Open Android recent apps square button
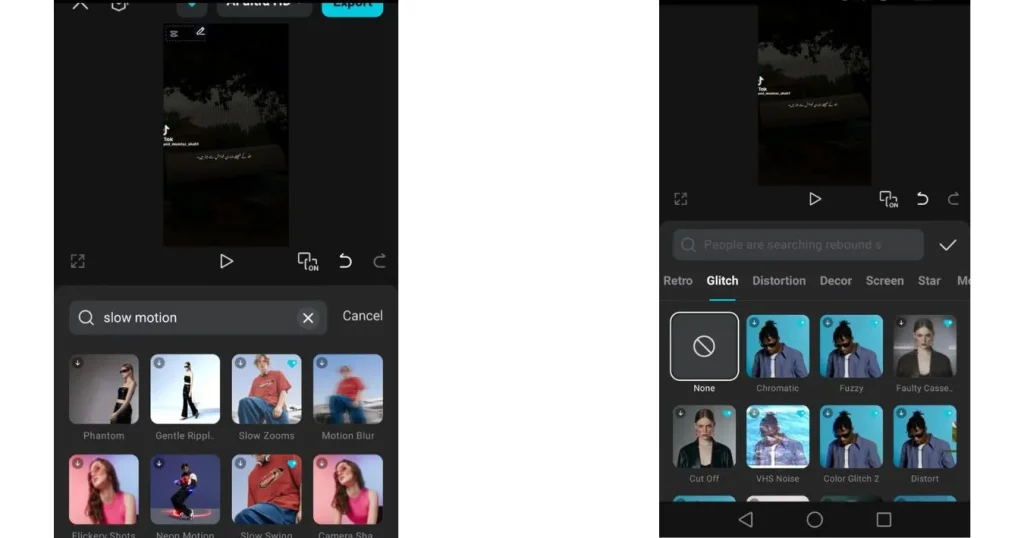Image resolution: width=1024 pixels, height=538 pixels. [883, 520]
